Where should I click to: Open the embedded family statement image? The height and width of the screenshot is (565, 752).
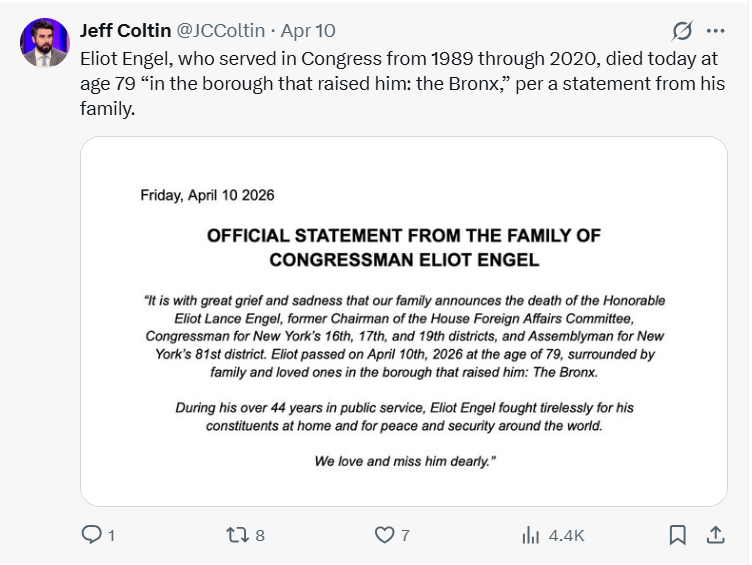(404, 321)
